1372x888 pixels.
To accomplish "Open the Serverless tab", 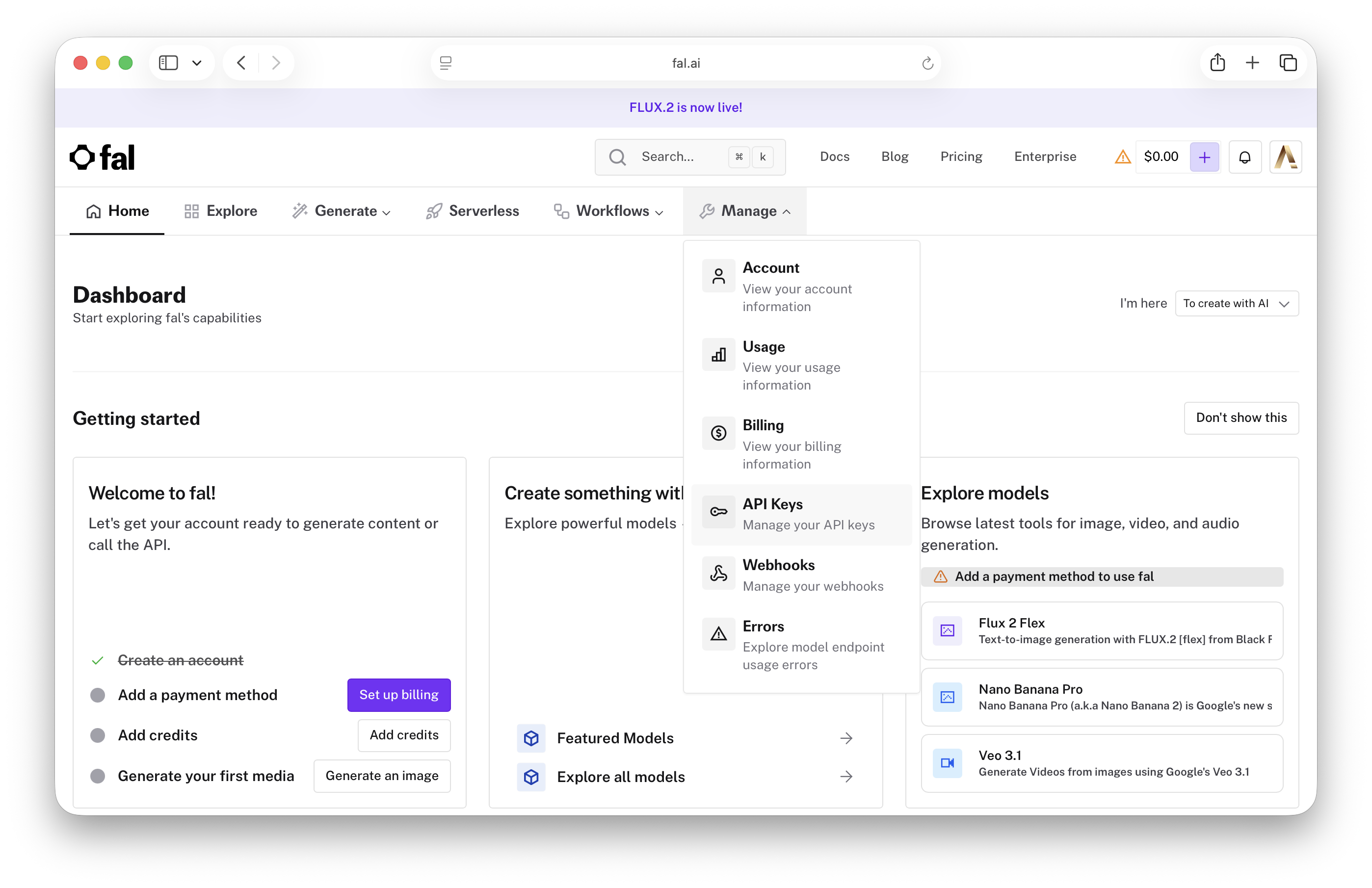I will click(472, 211).
